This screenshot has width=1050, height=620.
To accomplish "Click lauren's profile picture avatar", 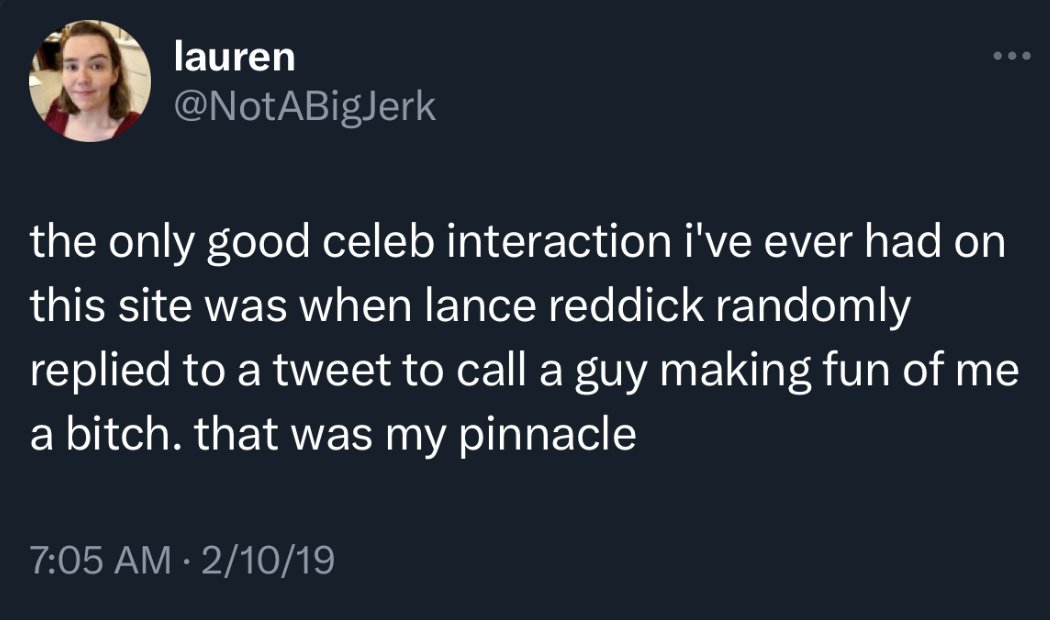I will pyautogui.click(x=90, y=80).
